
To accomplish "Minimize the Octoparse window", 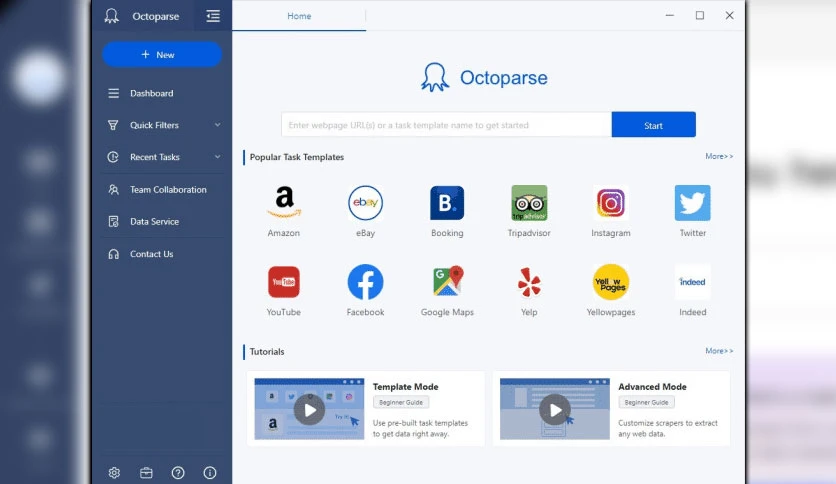I will 670,15.
